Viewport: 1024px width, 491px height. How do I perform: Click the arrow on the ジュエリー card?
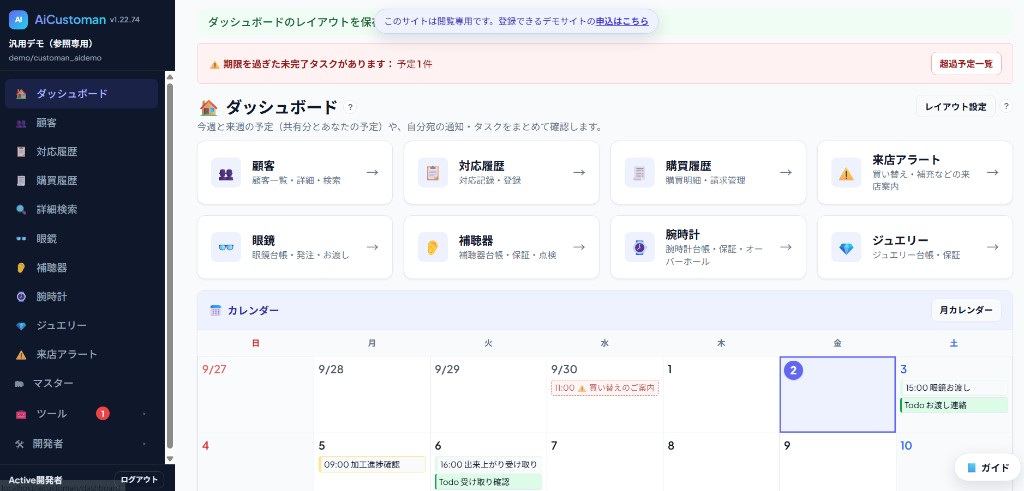coord(993,247)
